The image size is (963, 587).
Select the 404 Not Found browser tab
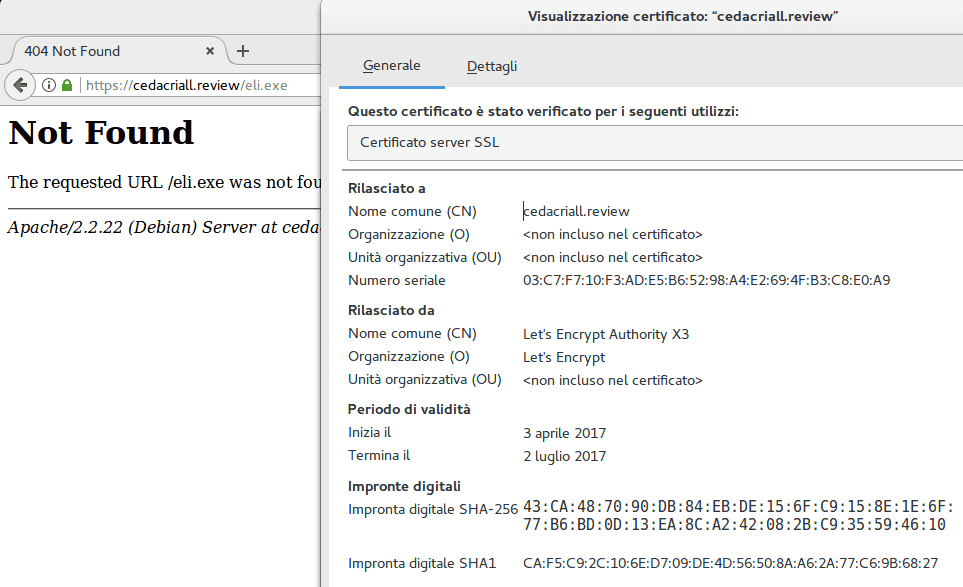tap(100, 51)
